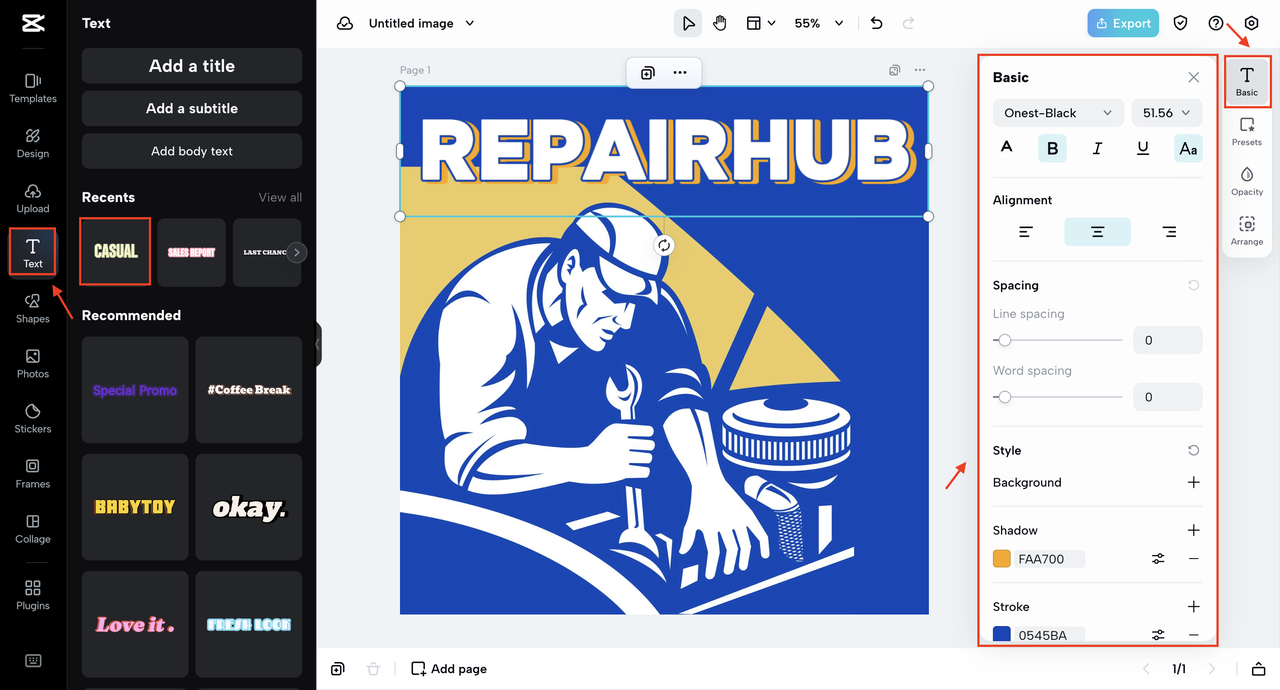The image size is (1280, 690).
Task: Open the Shapes sidebar panel
Action: click(33, 308)
